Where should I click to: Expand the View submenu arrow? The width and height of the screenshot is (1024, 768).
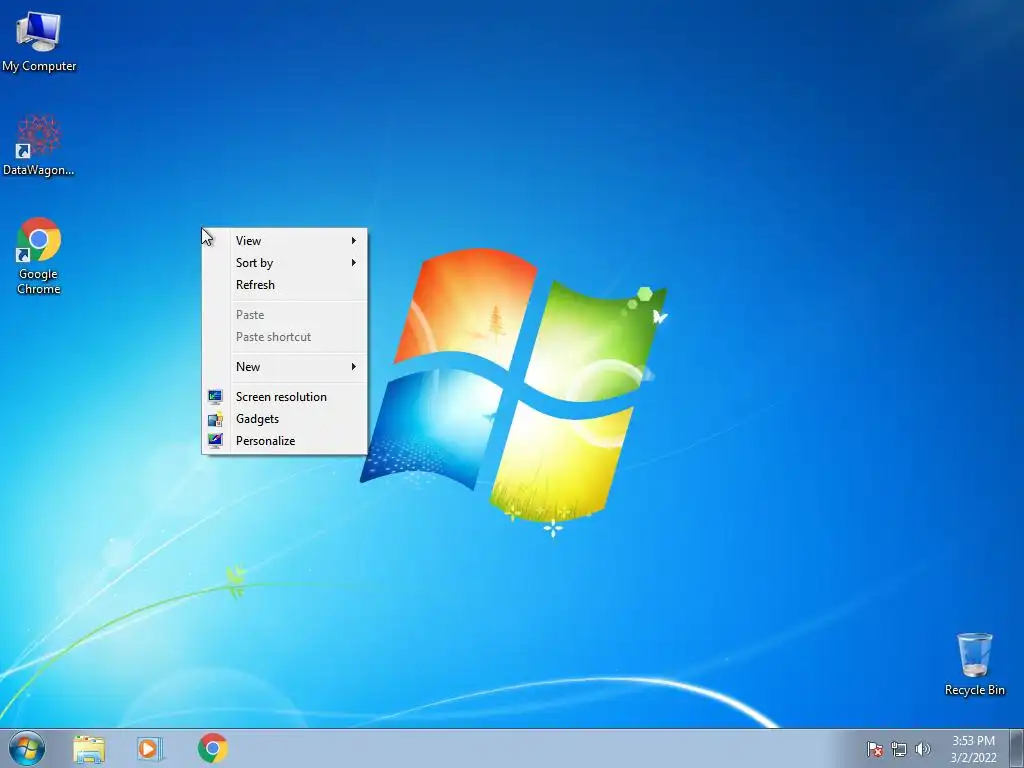pyautogui.click(x=353, y=240)
